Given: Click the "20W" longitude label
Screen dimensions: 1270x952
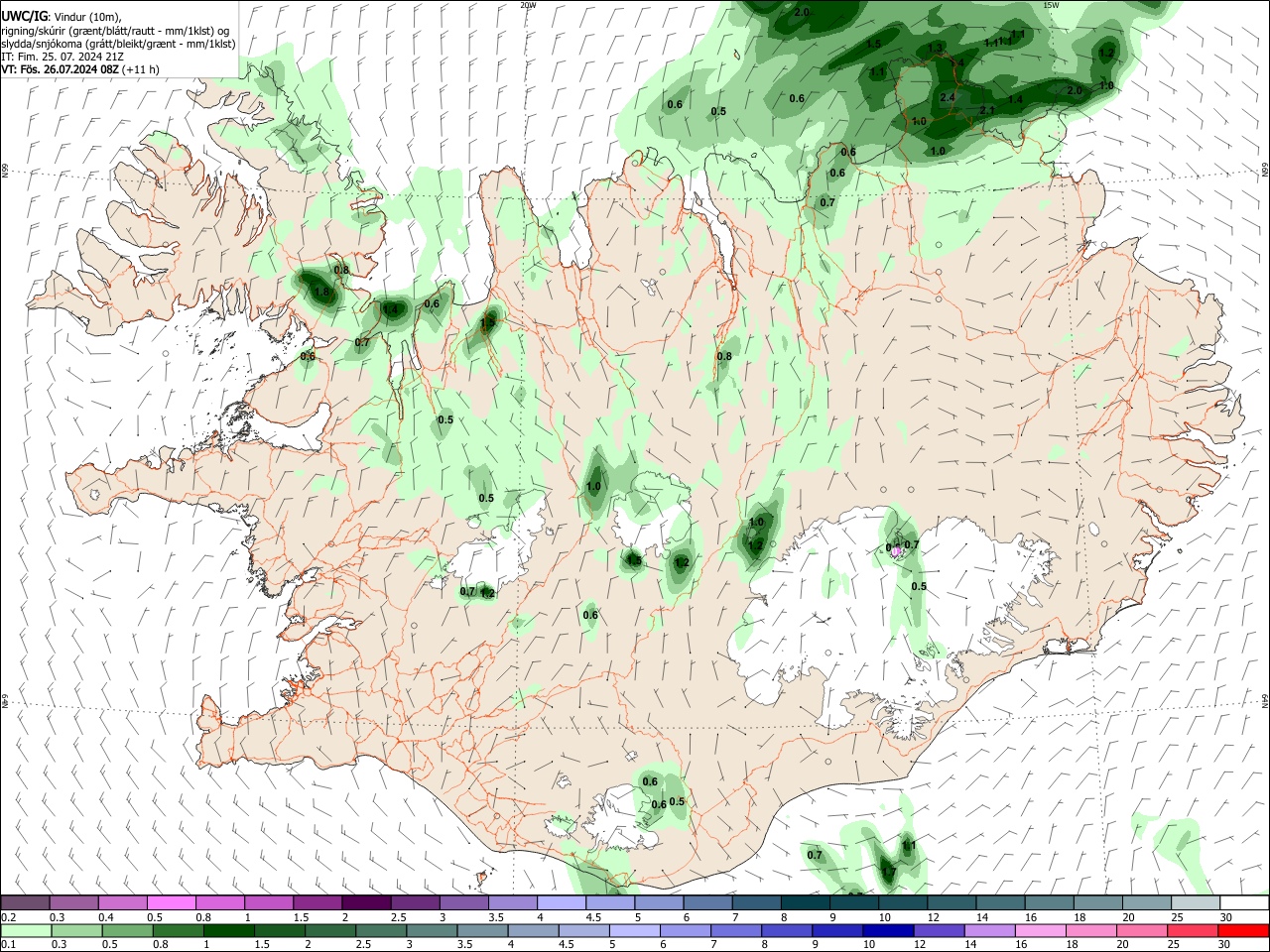Looking at the screenshot, I should (529, 5).
